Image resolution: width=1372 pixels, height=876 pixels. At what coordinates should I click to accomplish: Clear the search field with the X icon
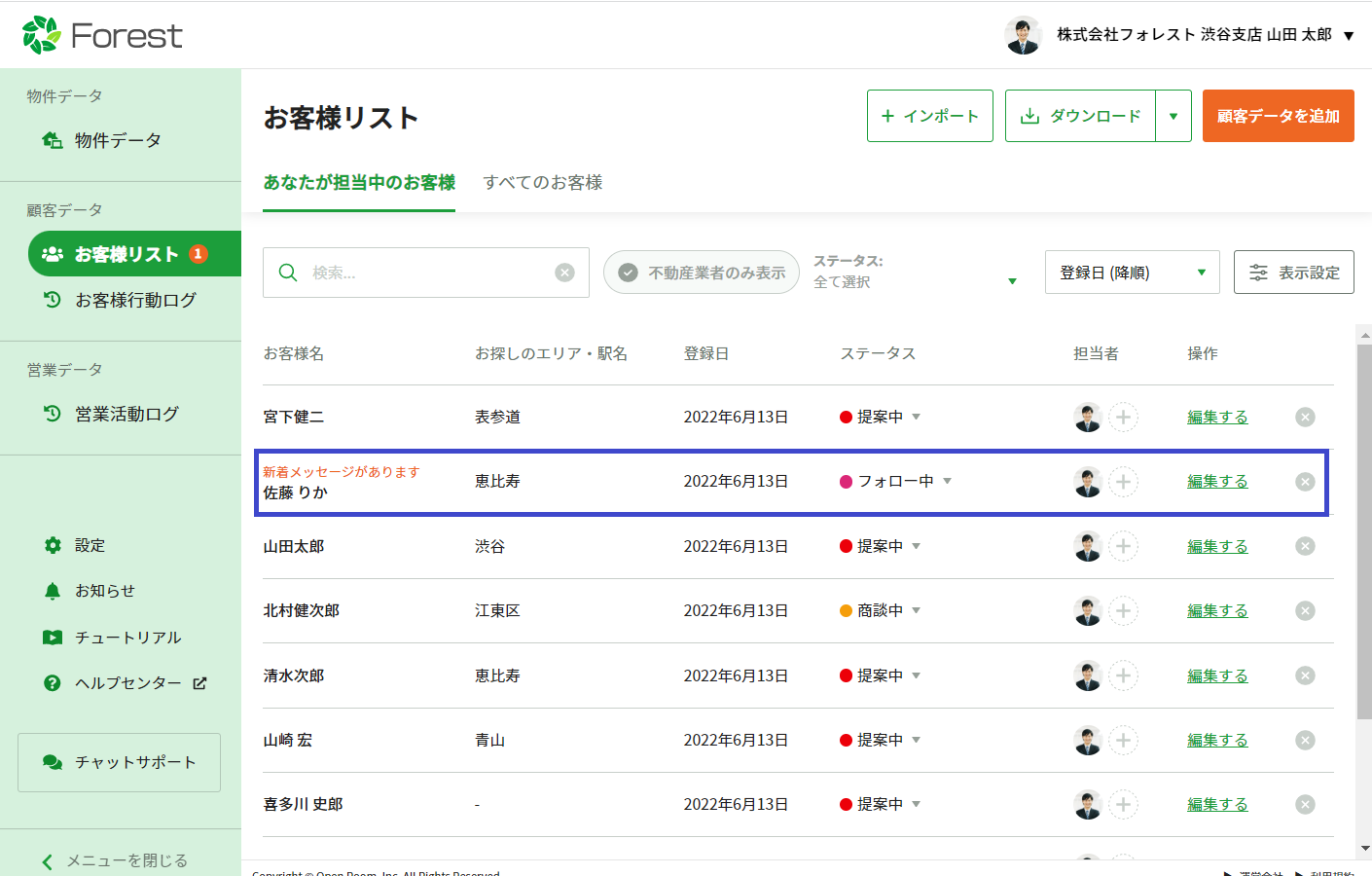click(564, 273)
